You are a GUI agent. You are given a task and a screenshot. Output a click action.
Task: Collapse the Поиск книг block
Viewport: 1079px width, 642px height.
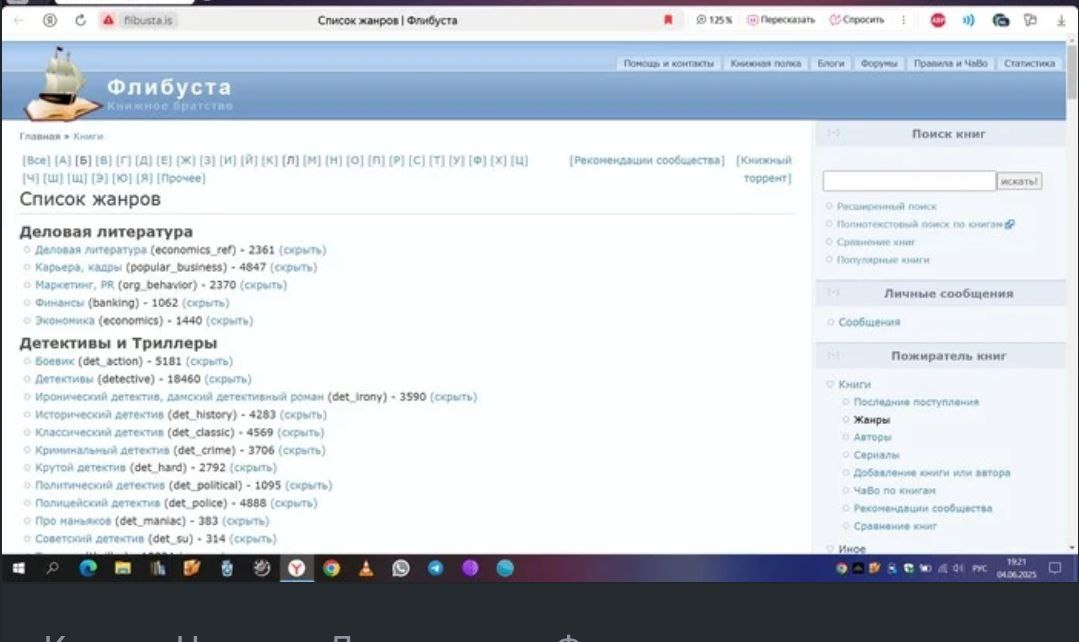pyautogui.click(x=833, y=133)
